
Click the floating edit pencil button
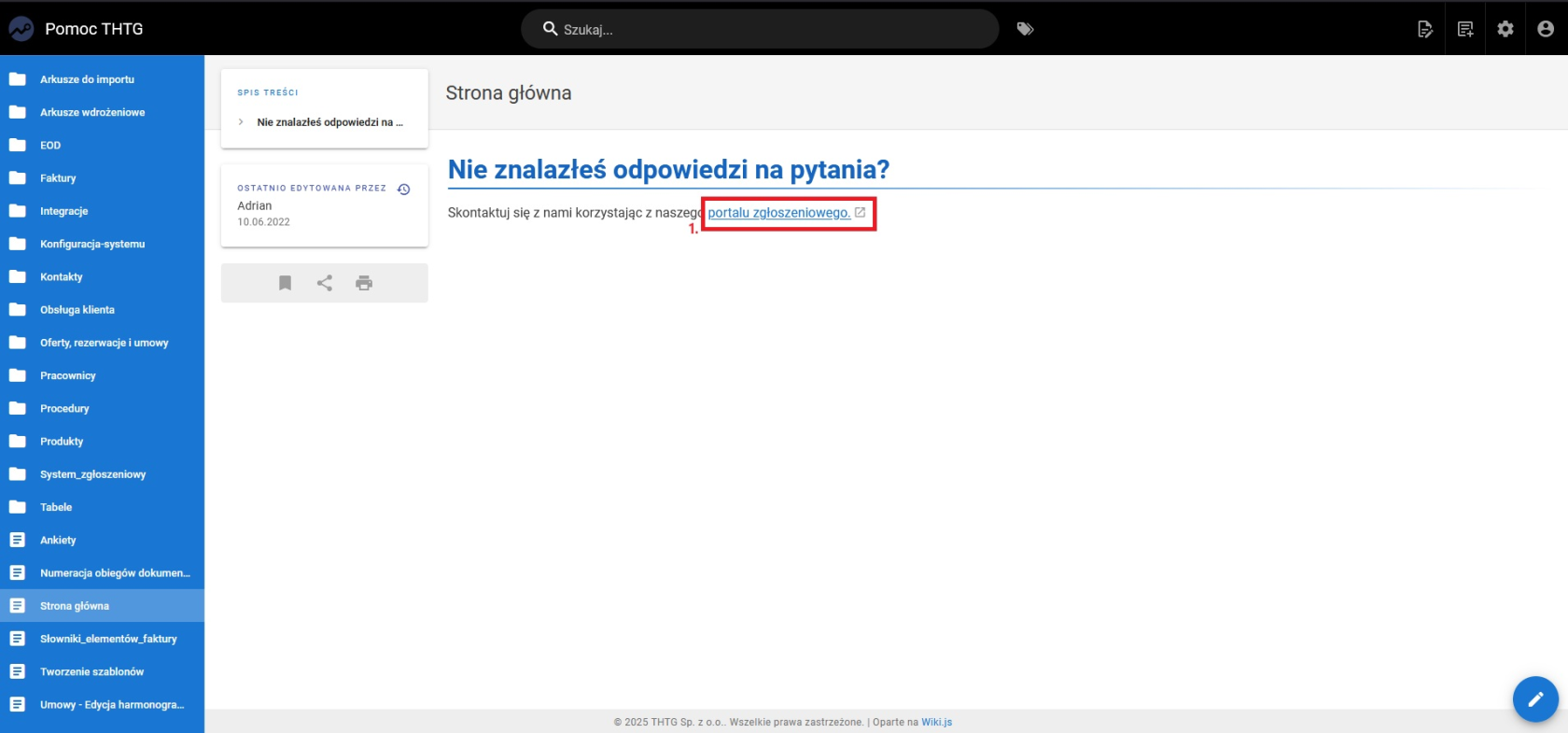click(1535, 698)
